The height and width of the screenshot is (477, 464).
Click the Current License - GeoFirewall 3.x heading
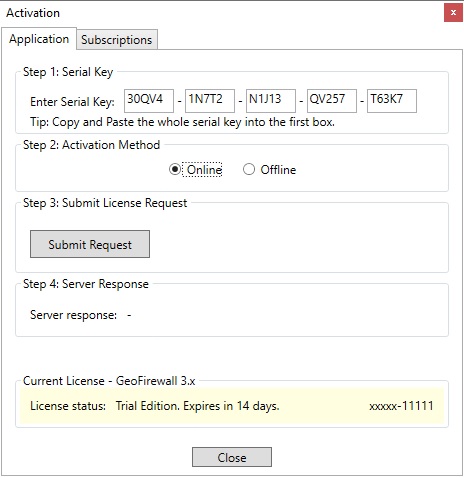(x=109, y=381)
